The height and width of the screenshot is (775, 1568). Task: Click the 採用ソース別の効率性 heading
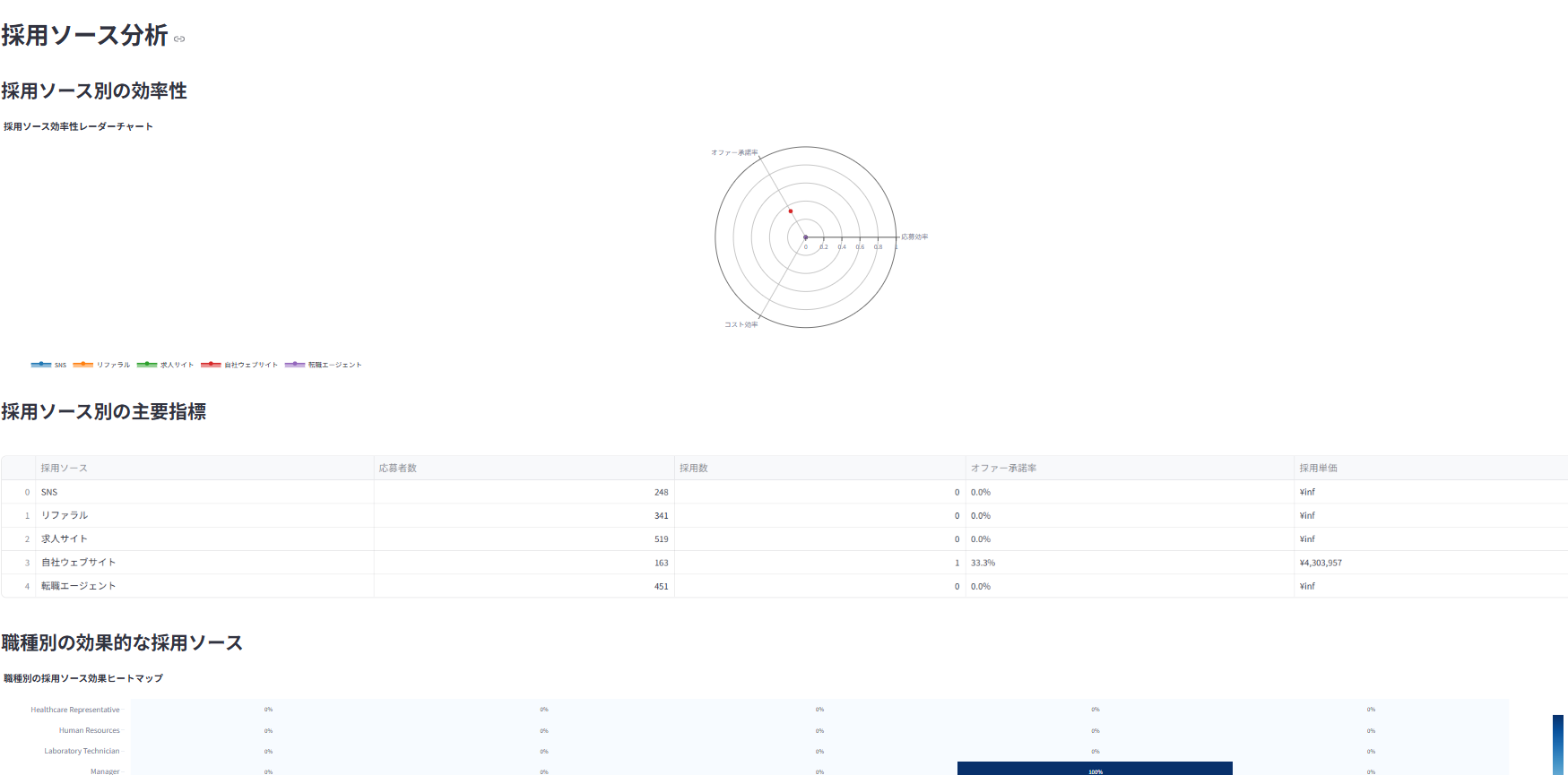(x=94, y=90)
